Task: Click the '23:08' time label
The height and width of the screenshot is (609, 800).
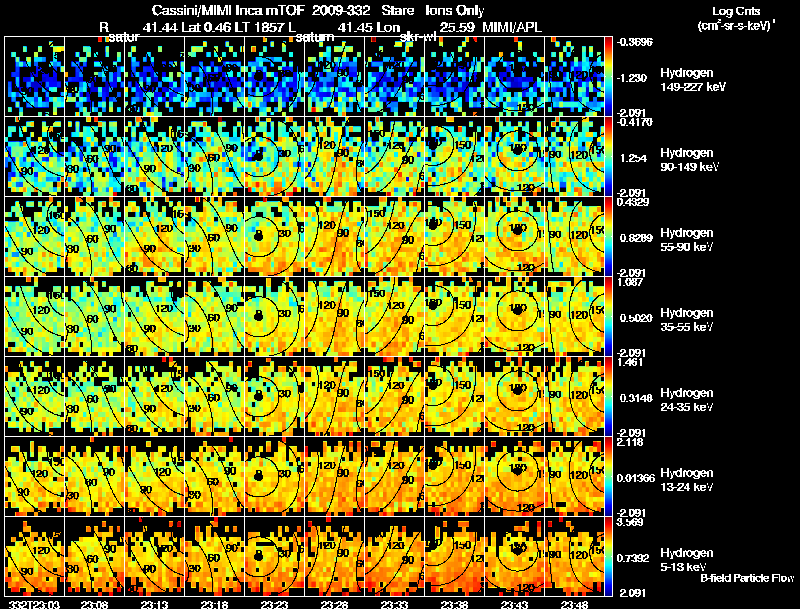Action: pyautogui.click(x=94, y=604)
